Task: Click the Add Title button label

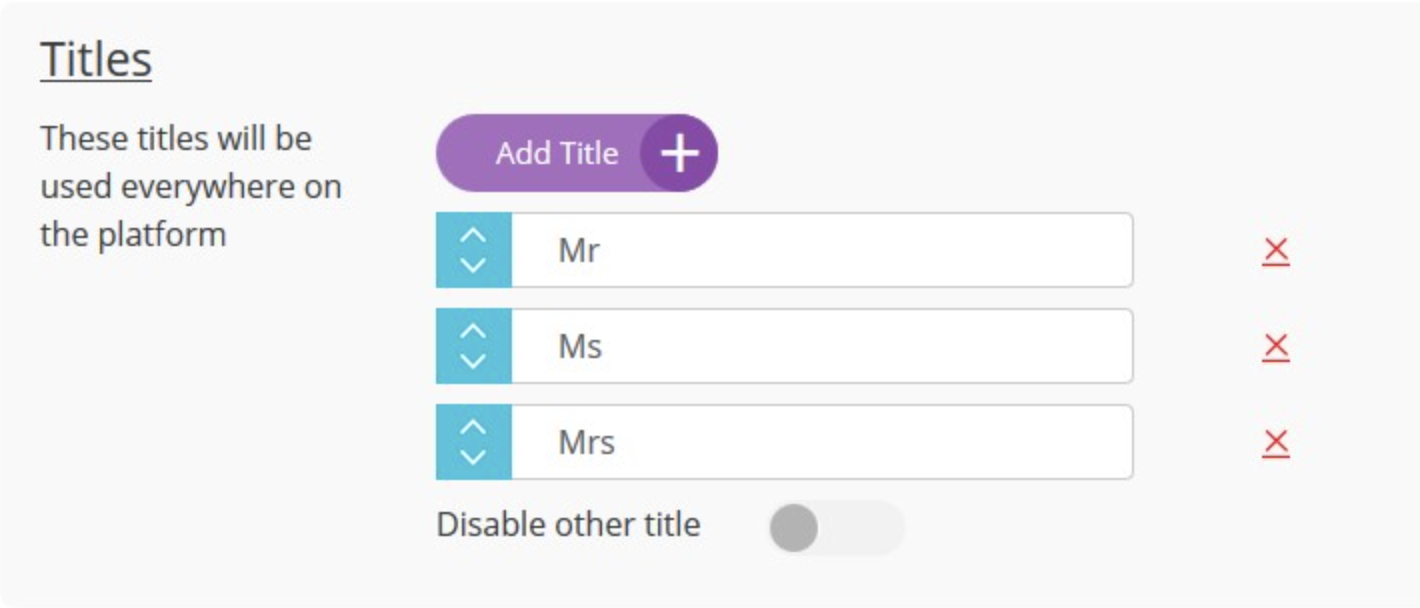Action: (557, 153)
